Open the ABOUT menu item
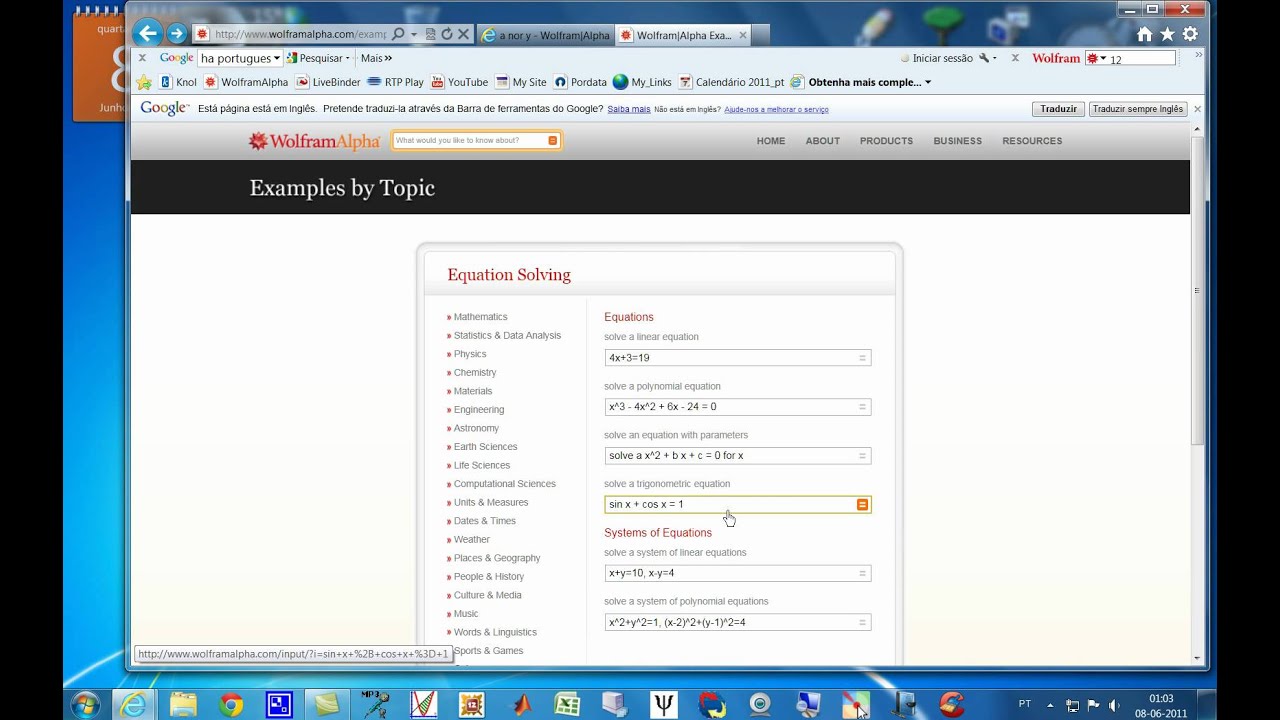1280x720 pixels. (823, 141)
